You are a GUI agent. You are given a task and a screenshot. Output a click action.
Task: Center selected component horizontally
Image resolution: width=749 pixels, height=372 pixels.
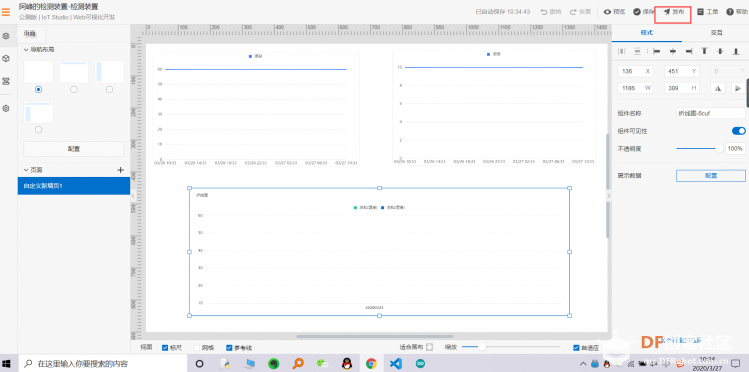[673, 51]
